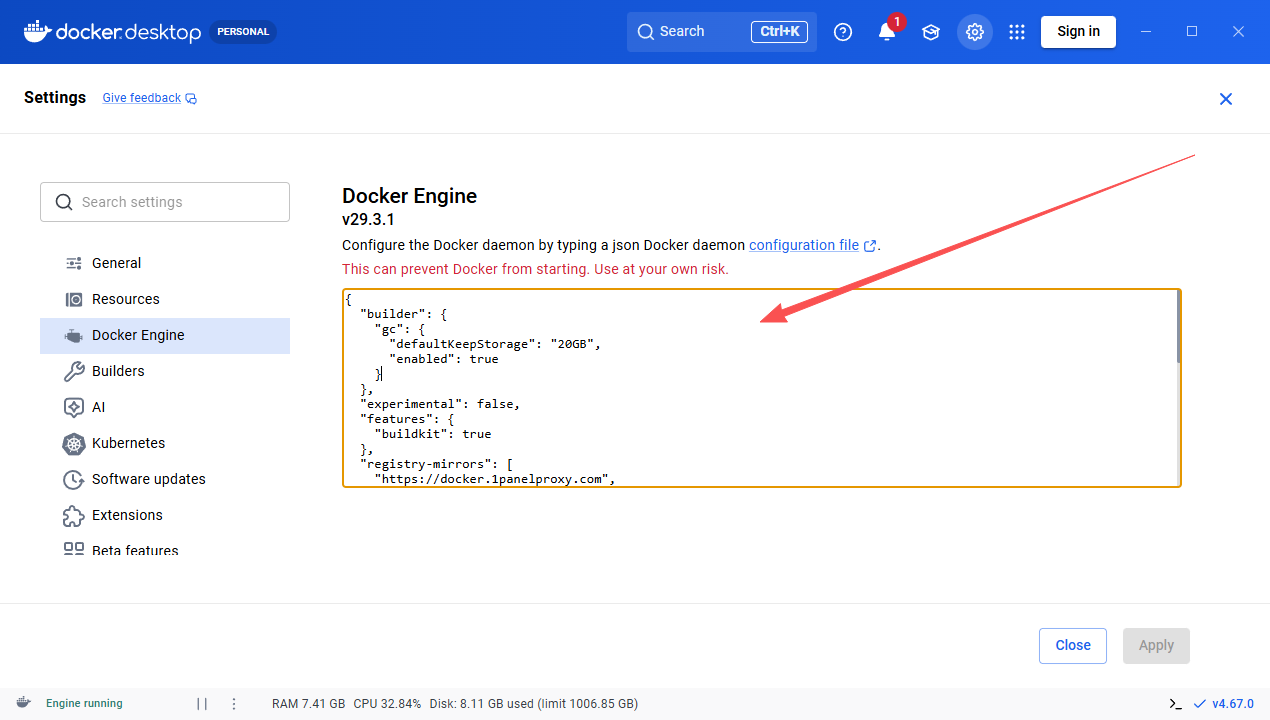Screen dimensions: 1270x720
Task: Open Extensions settings section
Action: pyautogui.click(x=165, y=515)
